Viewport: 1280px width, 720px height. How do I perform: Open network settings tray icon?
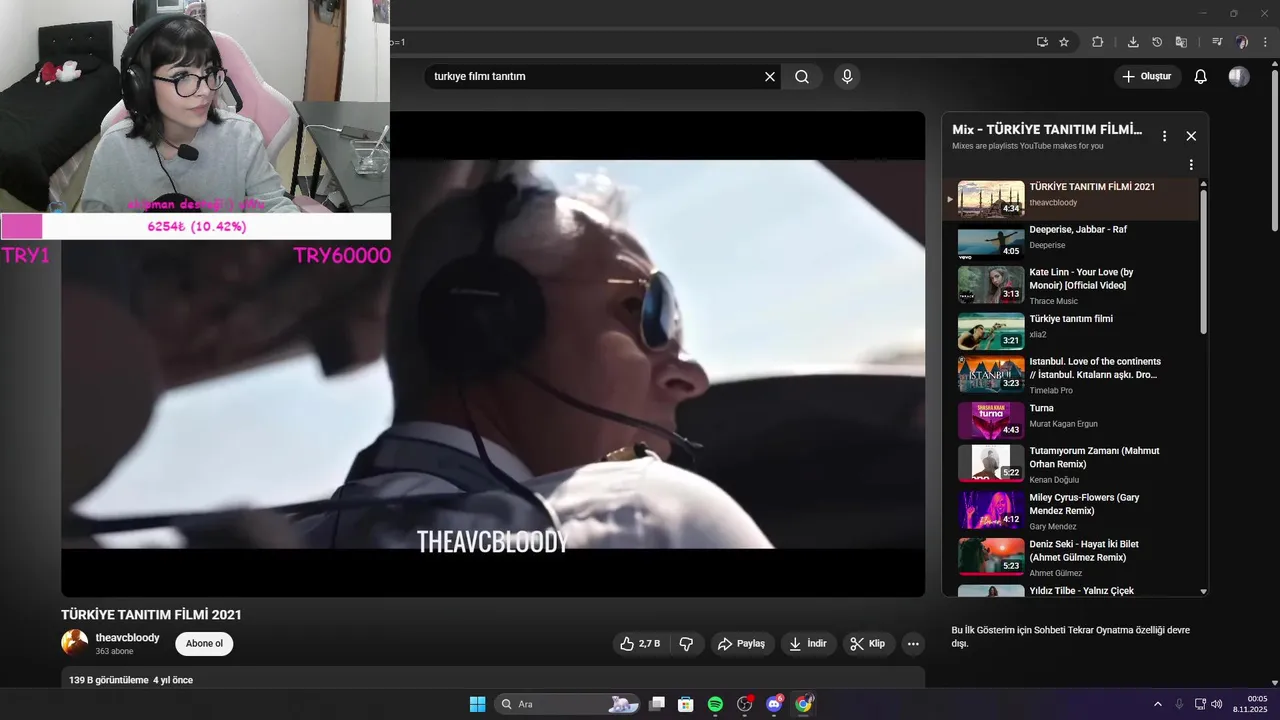(1200, 704)
